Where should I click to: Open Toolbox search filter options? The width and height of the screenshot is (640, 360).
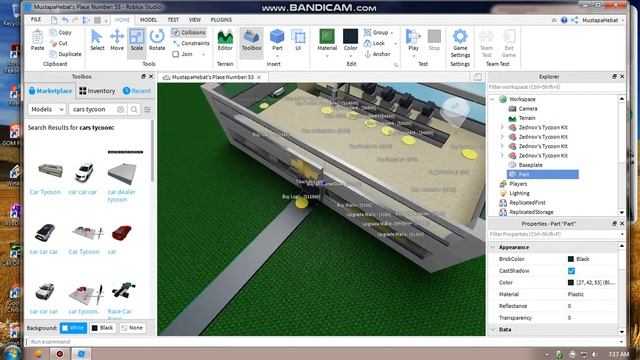[147, 109]
